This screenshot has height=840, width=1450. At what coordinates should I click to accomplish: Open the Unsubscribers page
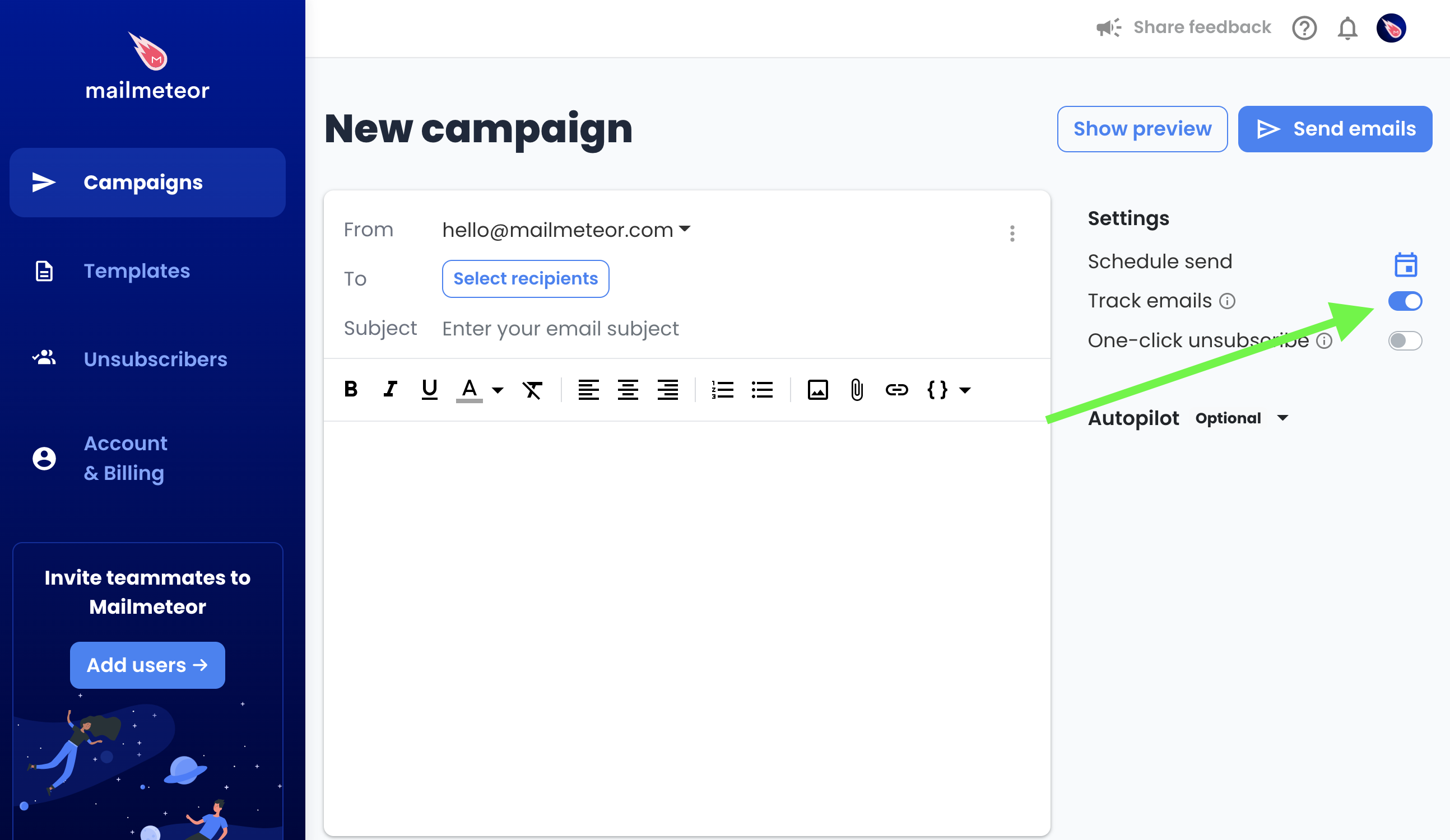pyautogui.click(x=155, y=359)
